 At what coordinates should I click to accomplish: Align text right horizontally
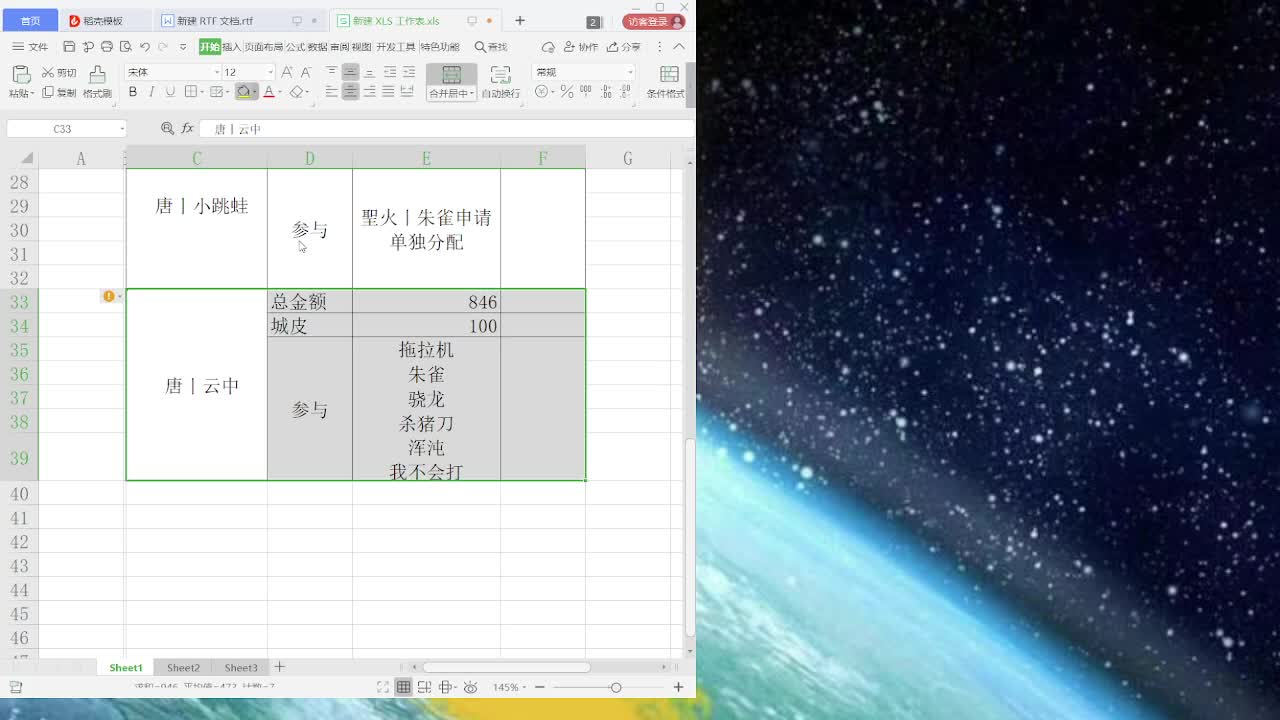coord(369,92)
